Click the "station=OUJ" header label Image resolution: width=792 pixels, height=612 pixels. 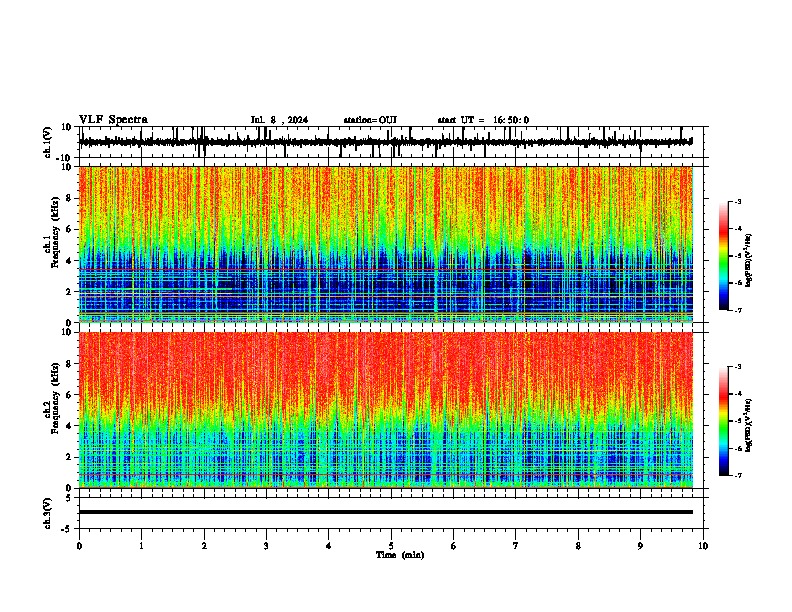click(x=370, y=120)
